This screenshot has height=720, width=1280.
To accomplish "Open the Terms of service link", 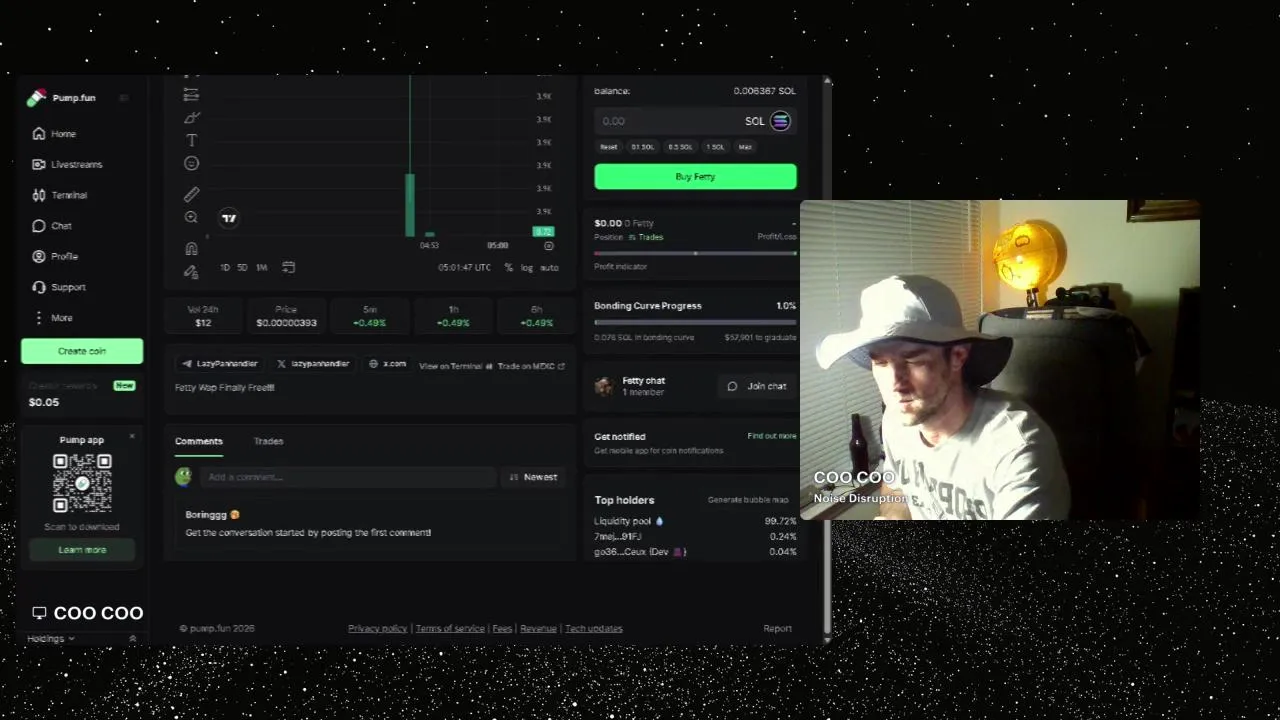I will pos(450,629).
